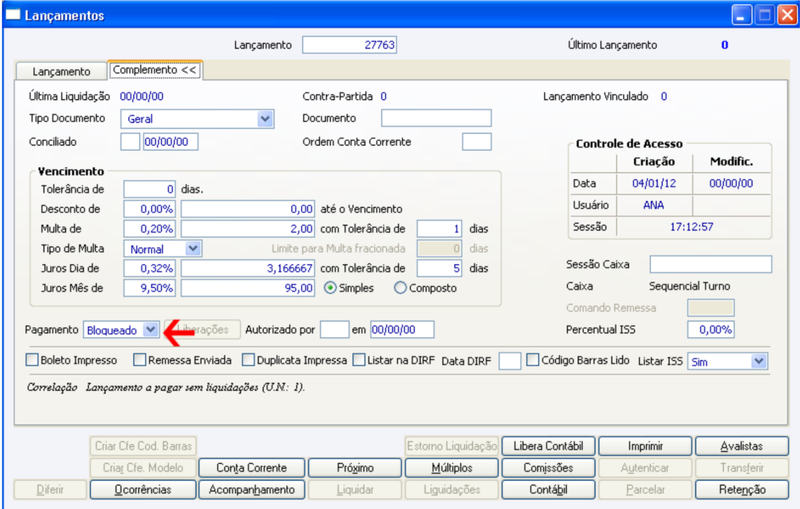Expand the Tipo de Multa dropdown
This screenshot has width=800, height=509.
(192, 249)
